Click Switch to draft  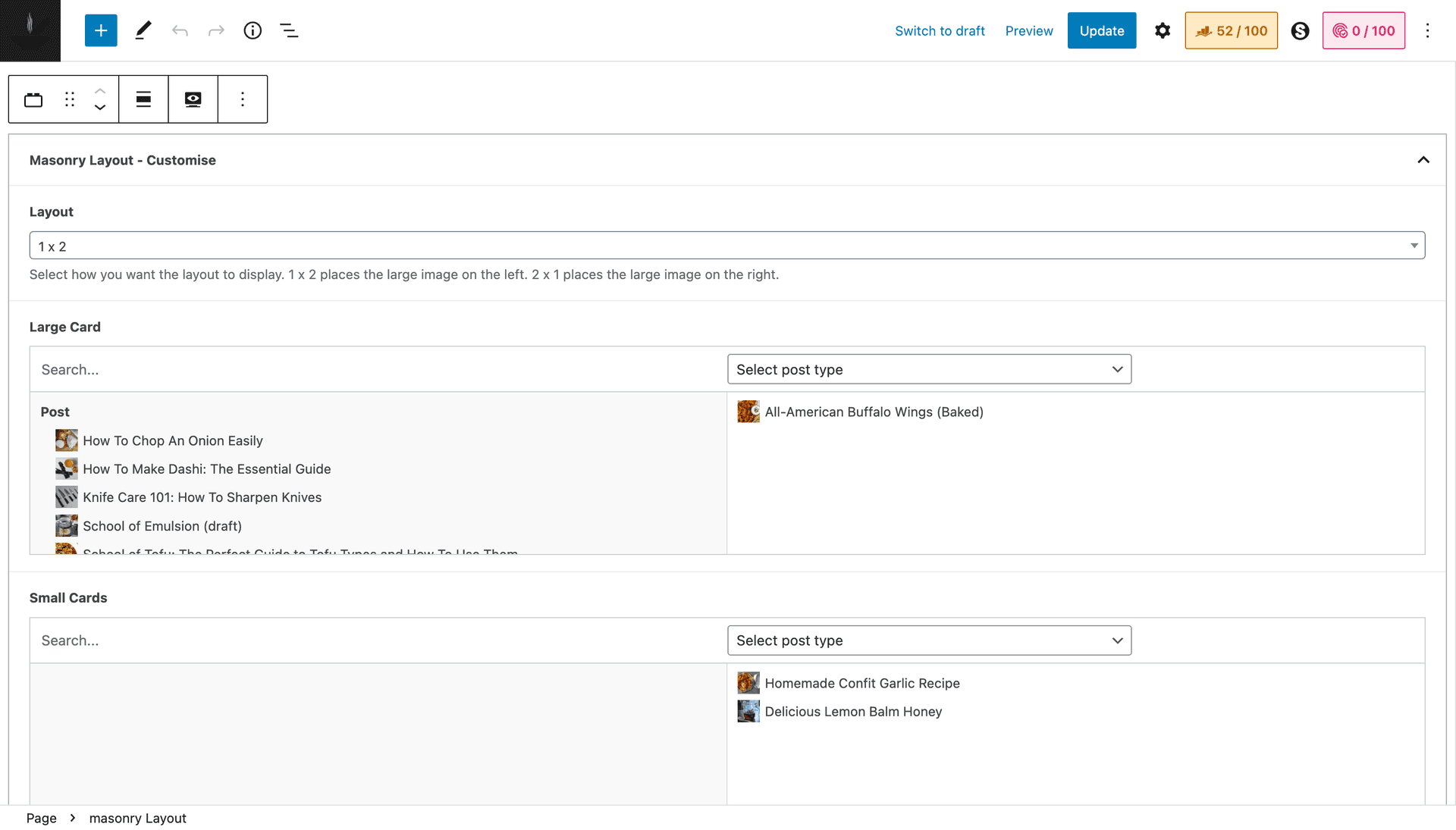940,30
